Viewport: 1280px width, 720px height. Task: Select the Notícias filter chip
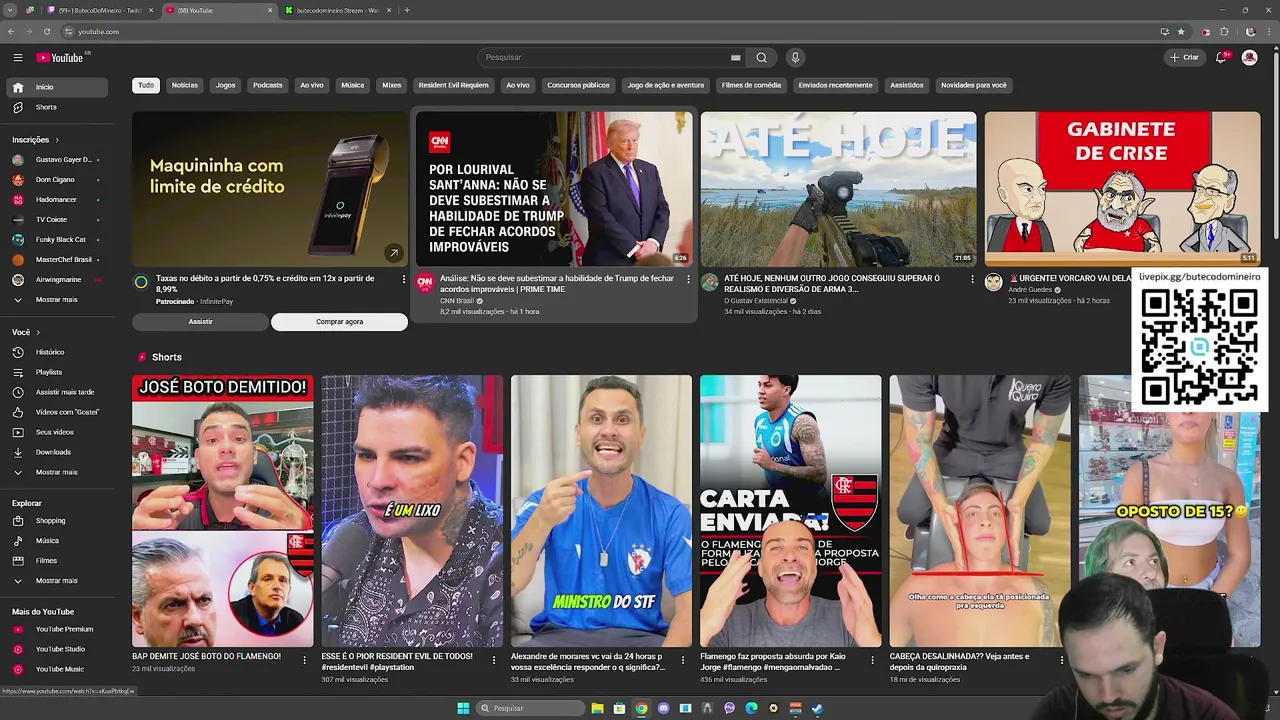185,85
